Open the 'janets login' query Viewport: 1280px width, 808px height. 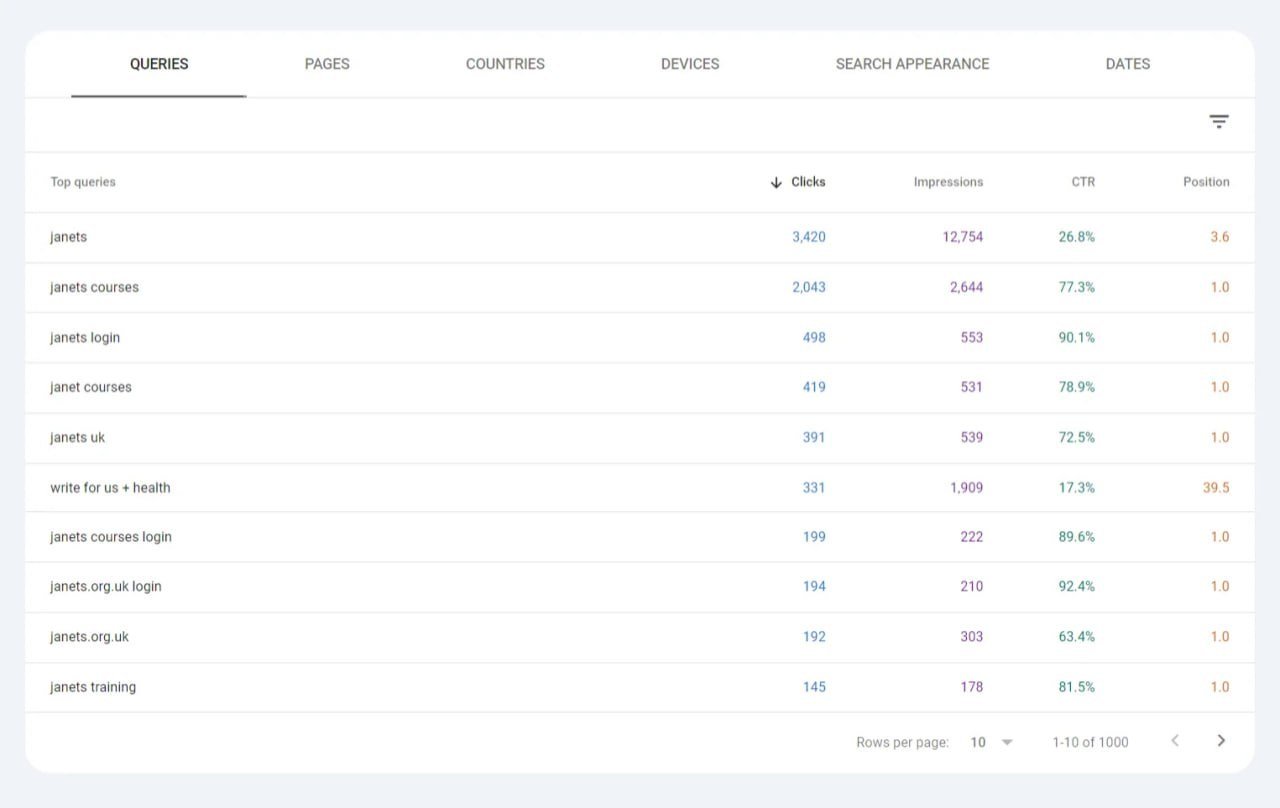tap(85, 337)
